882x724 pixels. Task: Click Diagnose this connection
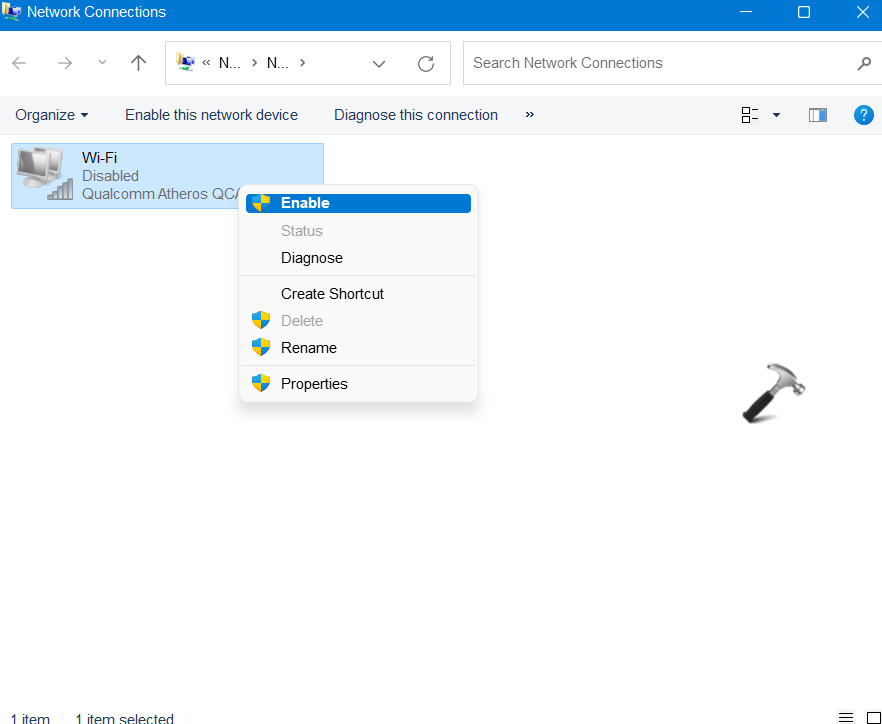(416, 115)
